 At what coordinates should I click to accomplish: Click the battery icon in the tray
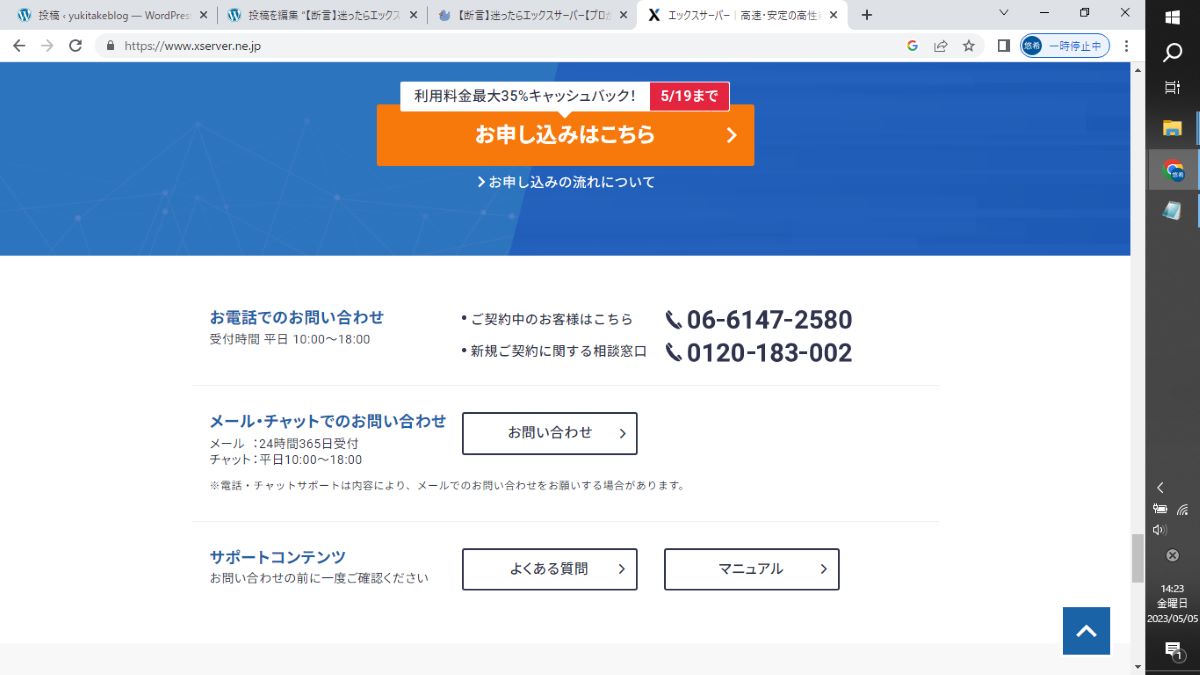(x=1160, y=509)
